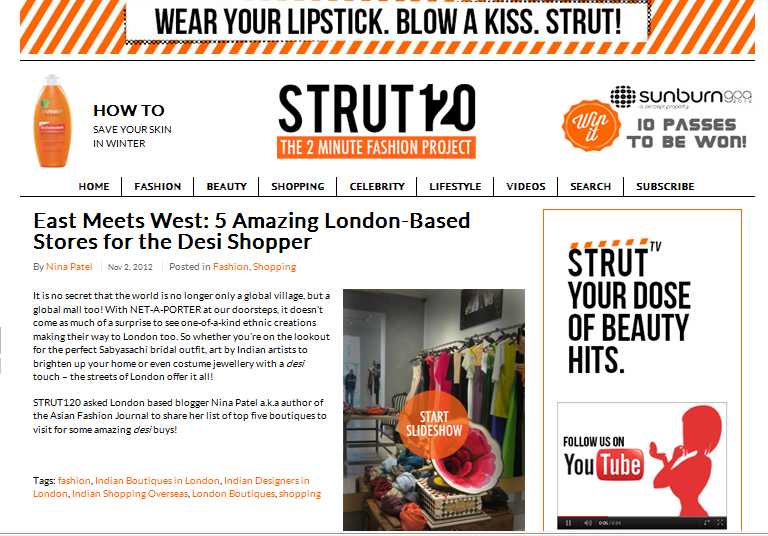Image resolution: width=768 pixels, height=536 pixels.
Task: Go to the Shopping section
Action: tap(298, 187)
